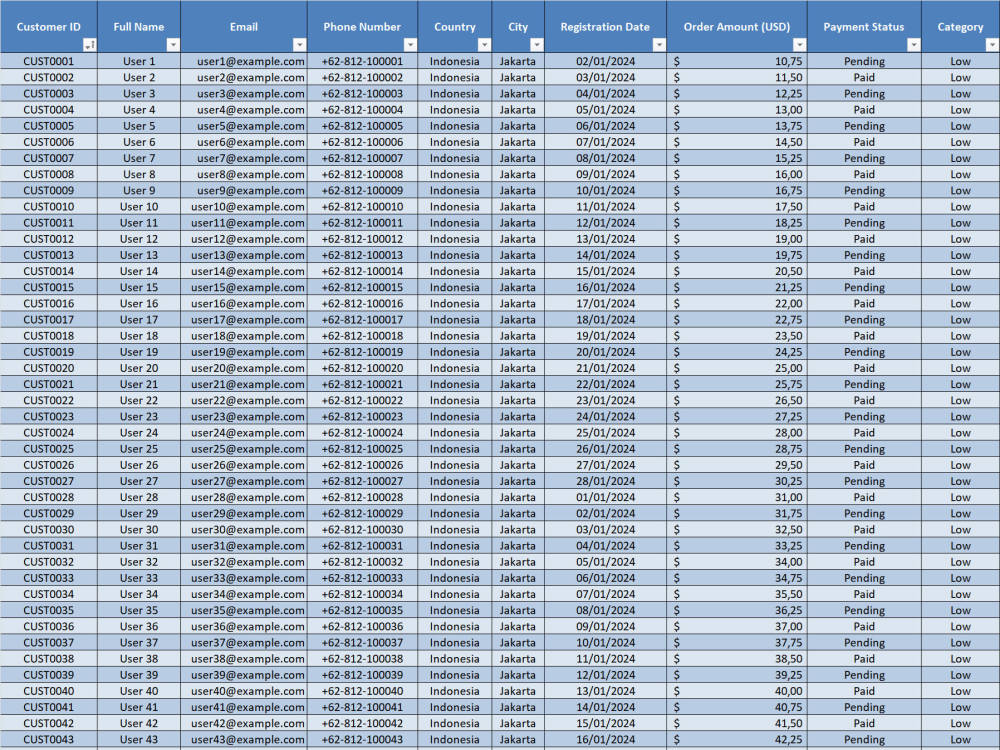Viewport: 1000px width, 750px height.
Task: Select order amount cell 25,00
Action: pos(737,369)
